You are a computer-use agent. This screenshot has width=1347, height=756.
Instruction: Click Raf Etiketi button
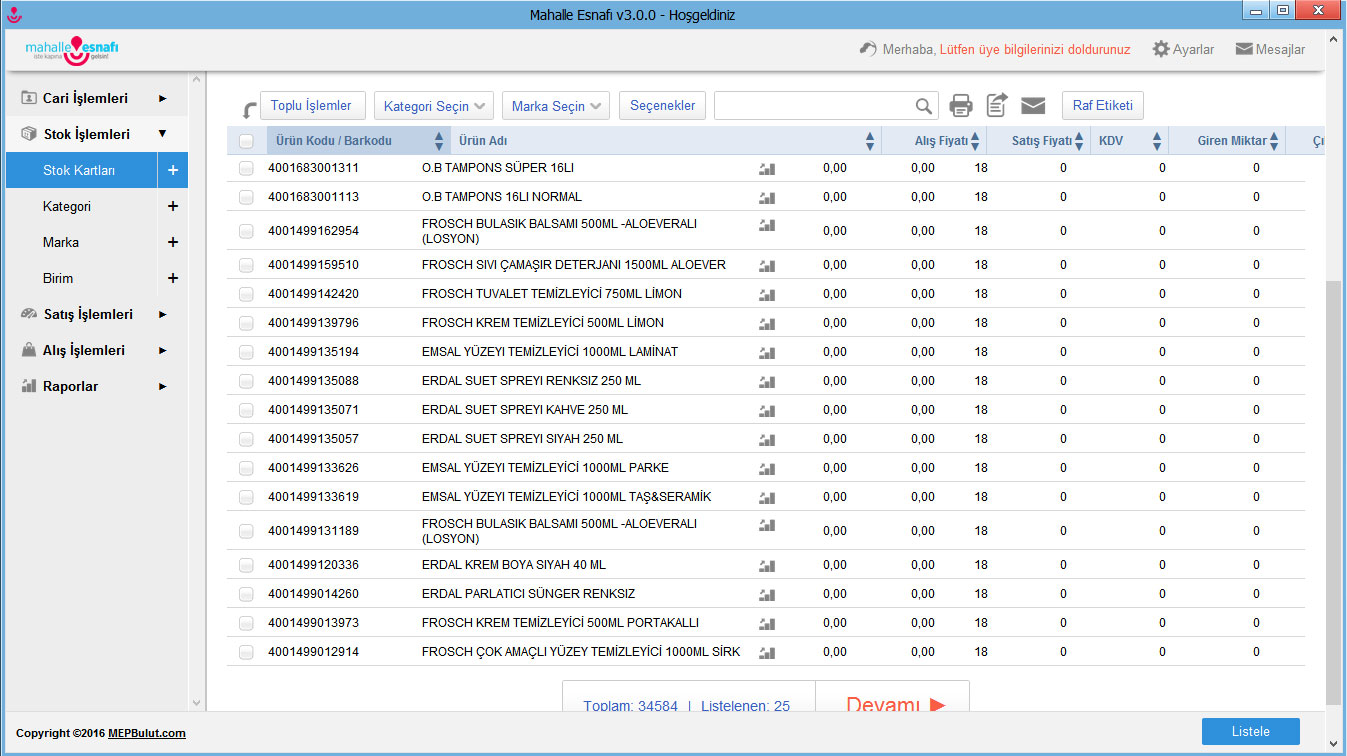1103,106
